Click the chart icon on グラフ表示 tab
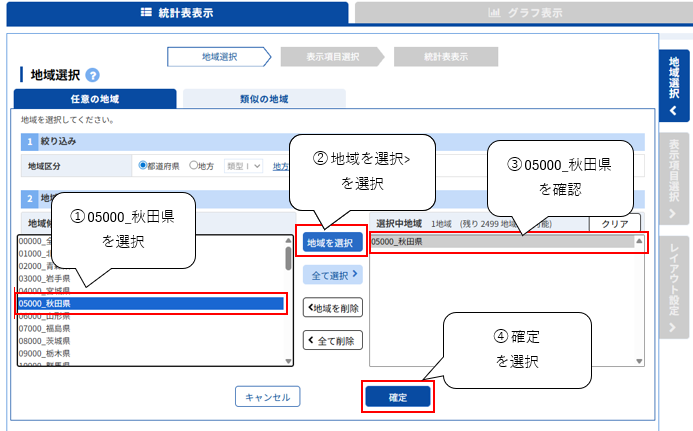693x431 pixels. point(494,12)
